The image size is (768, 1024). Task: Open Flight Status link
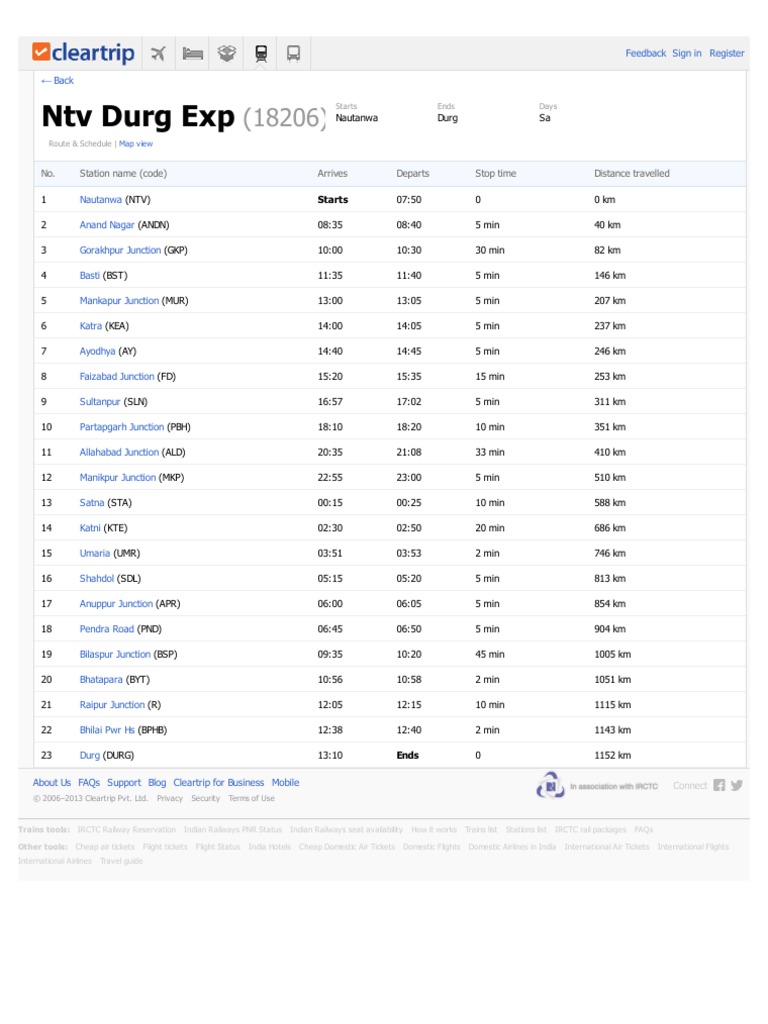point(217,846)
